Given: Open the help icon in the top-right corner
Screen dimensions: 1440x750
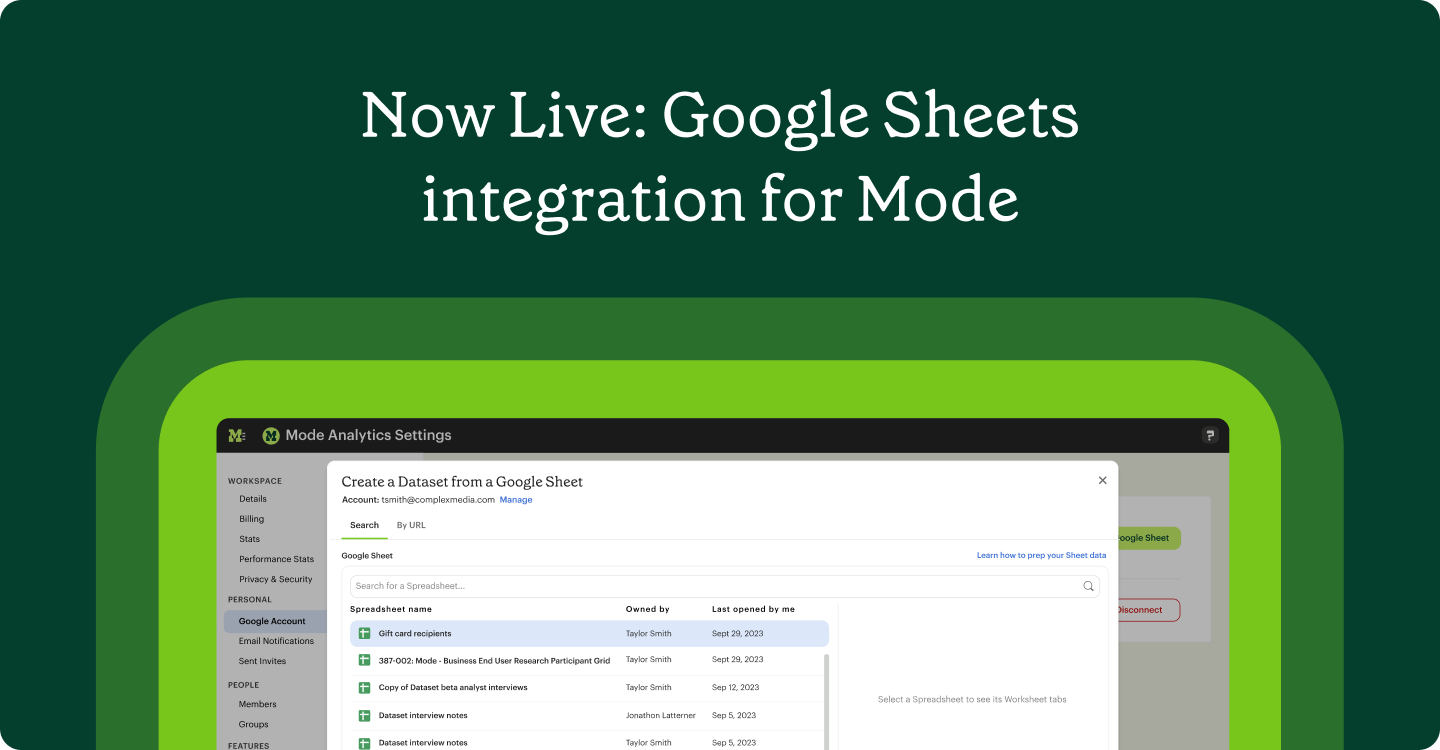Looking at the screenshot, I should pyautogui.click(x=1209, y=435).
